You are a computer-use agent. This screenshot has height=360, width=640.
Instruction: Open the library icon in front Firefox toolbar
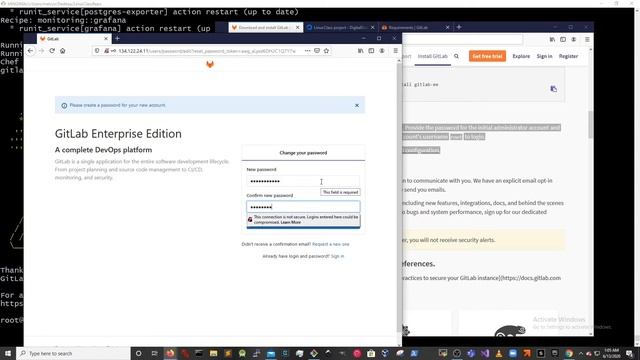coord(360,51)
